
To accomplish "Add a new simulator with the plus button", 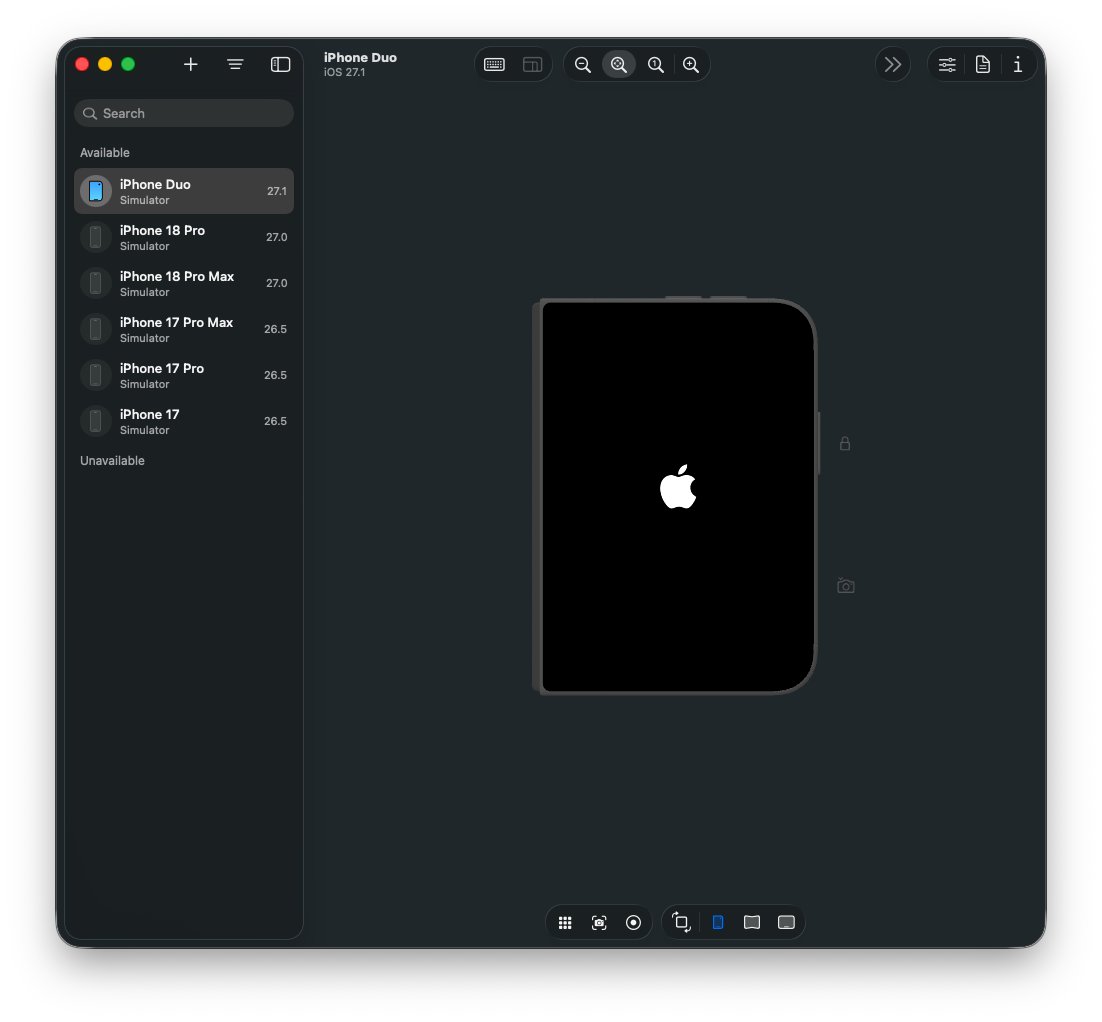I will [190, 65].
